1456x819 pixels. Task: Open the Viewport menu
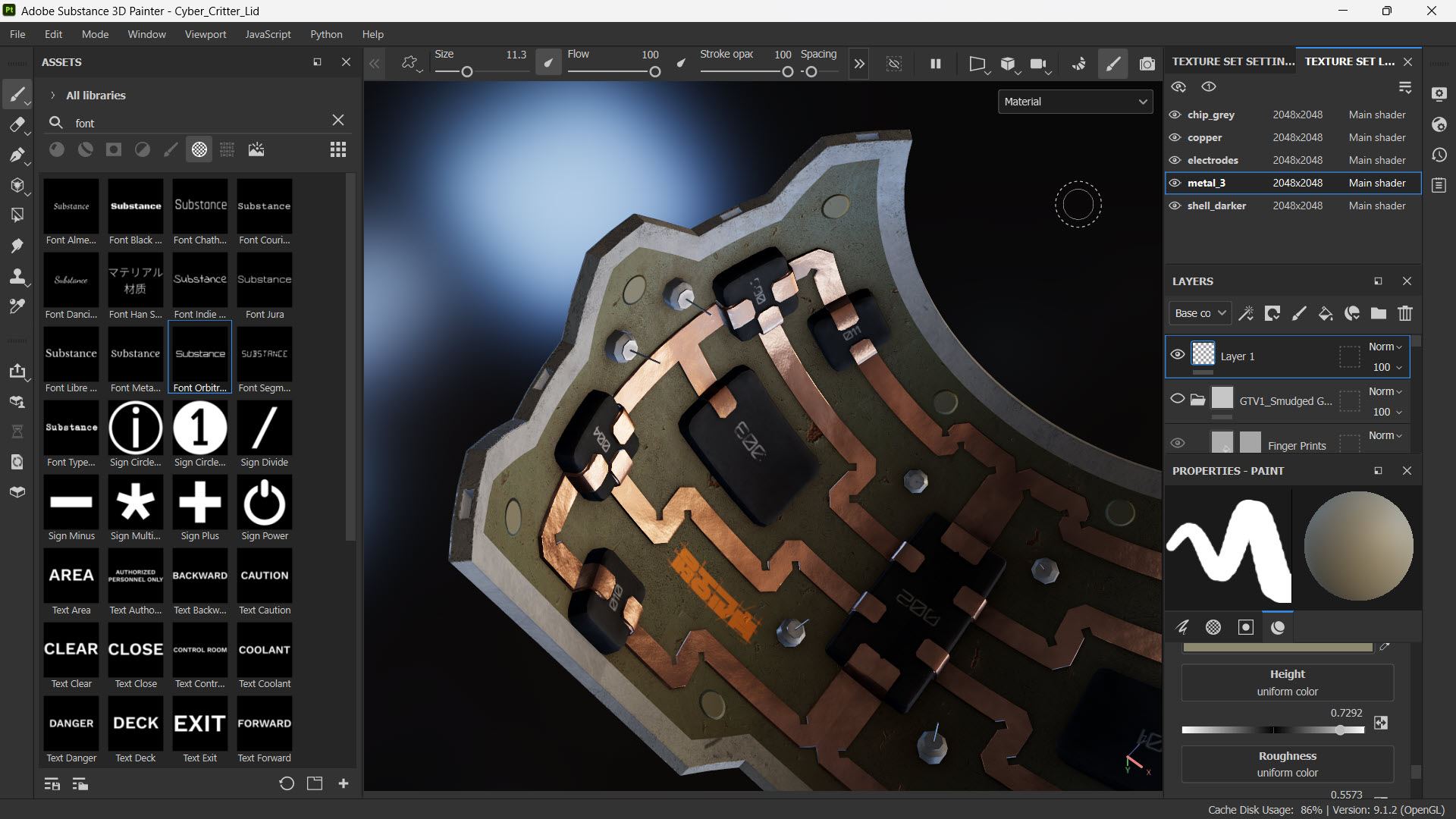click(206, 34)
